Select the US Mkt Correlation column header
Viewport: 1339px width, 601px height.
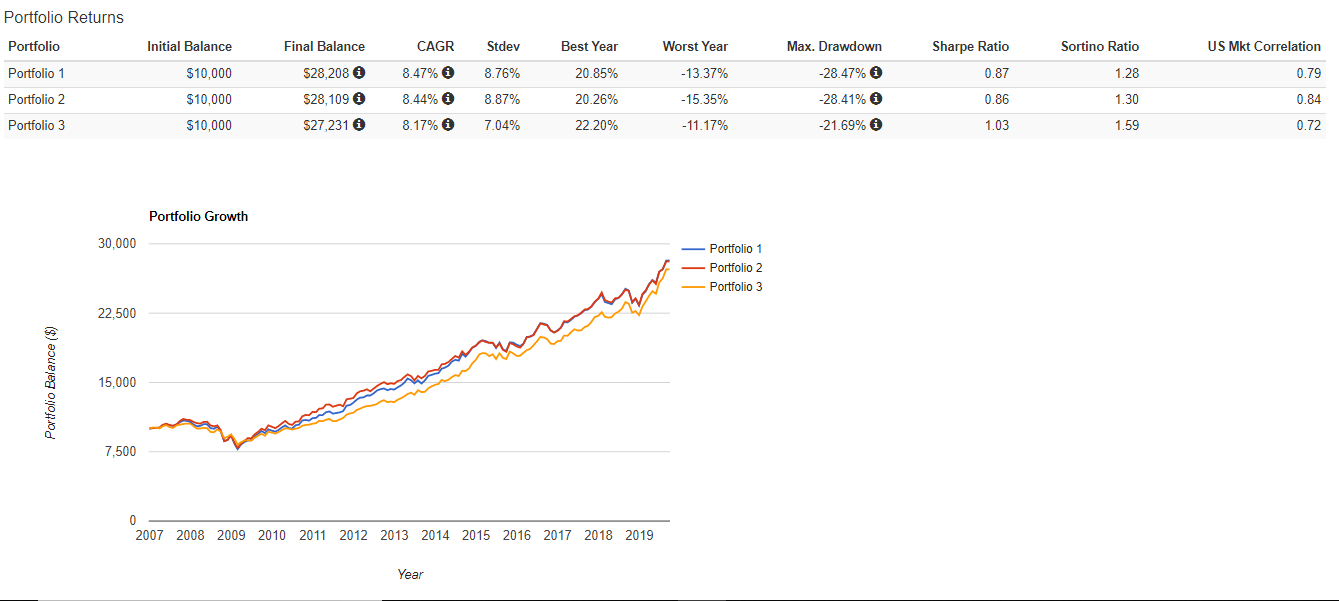(1264, 47)
